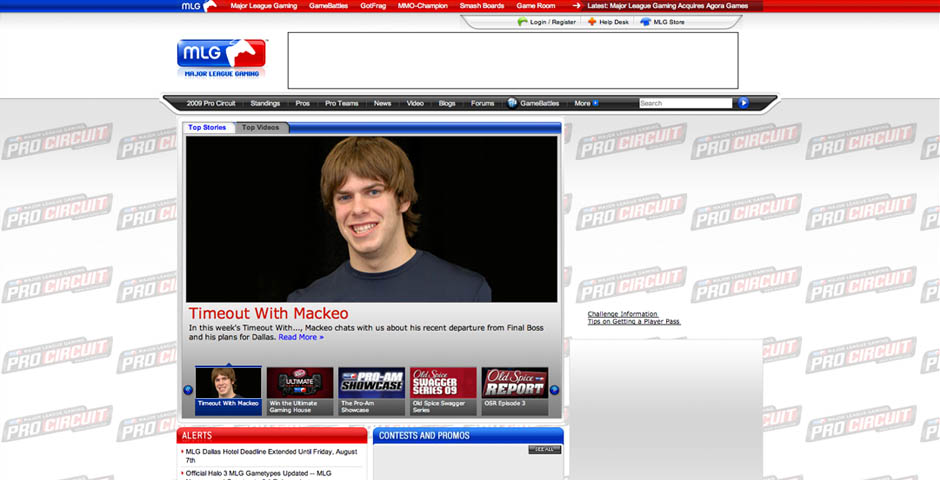The height and width of the screenshot is (480, 940).
Task: Switch to the Top Stories tab
Action: 207,128
